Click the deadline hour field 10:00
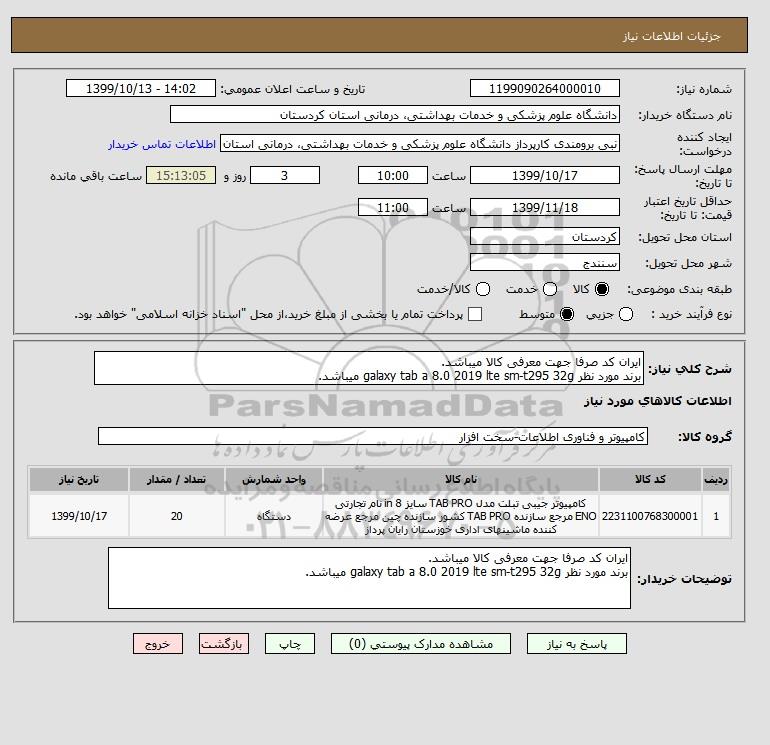This screenshot has height=745, width=770. [x=393, y=175]
